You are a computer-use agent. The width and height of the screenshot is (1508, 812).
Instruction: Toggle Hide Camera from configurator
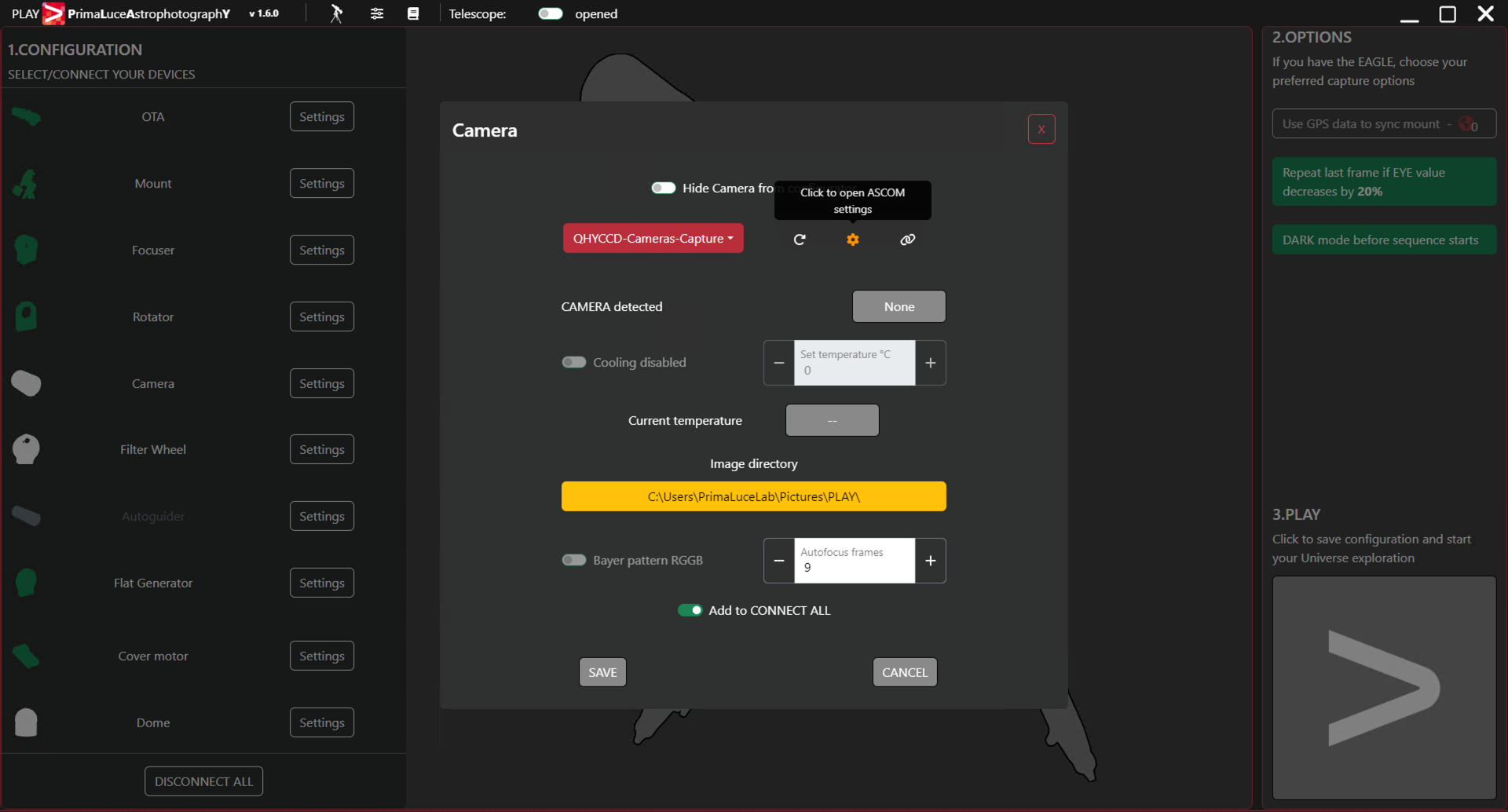[663, 188]
